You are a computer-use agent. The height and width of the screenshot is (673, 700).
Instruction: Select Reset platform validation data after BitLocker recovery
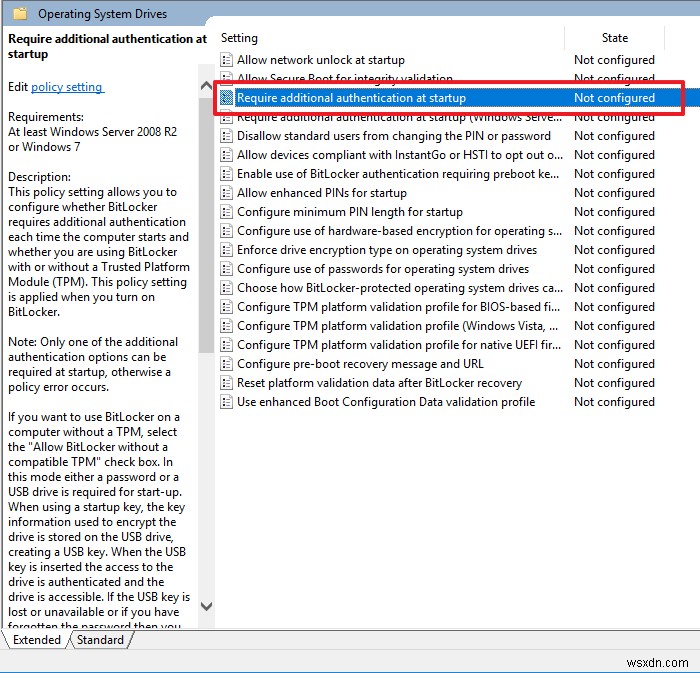[x=379, y=383]
